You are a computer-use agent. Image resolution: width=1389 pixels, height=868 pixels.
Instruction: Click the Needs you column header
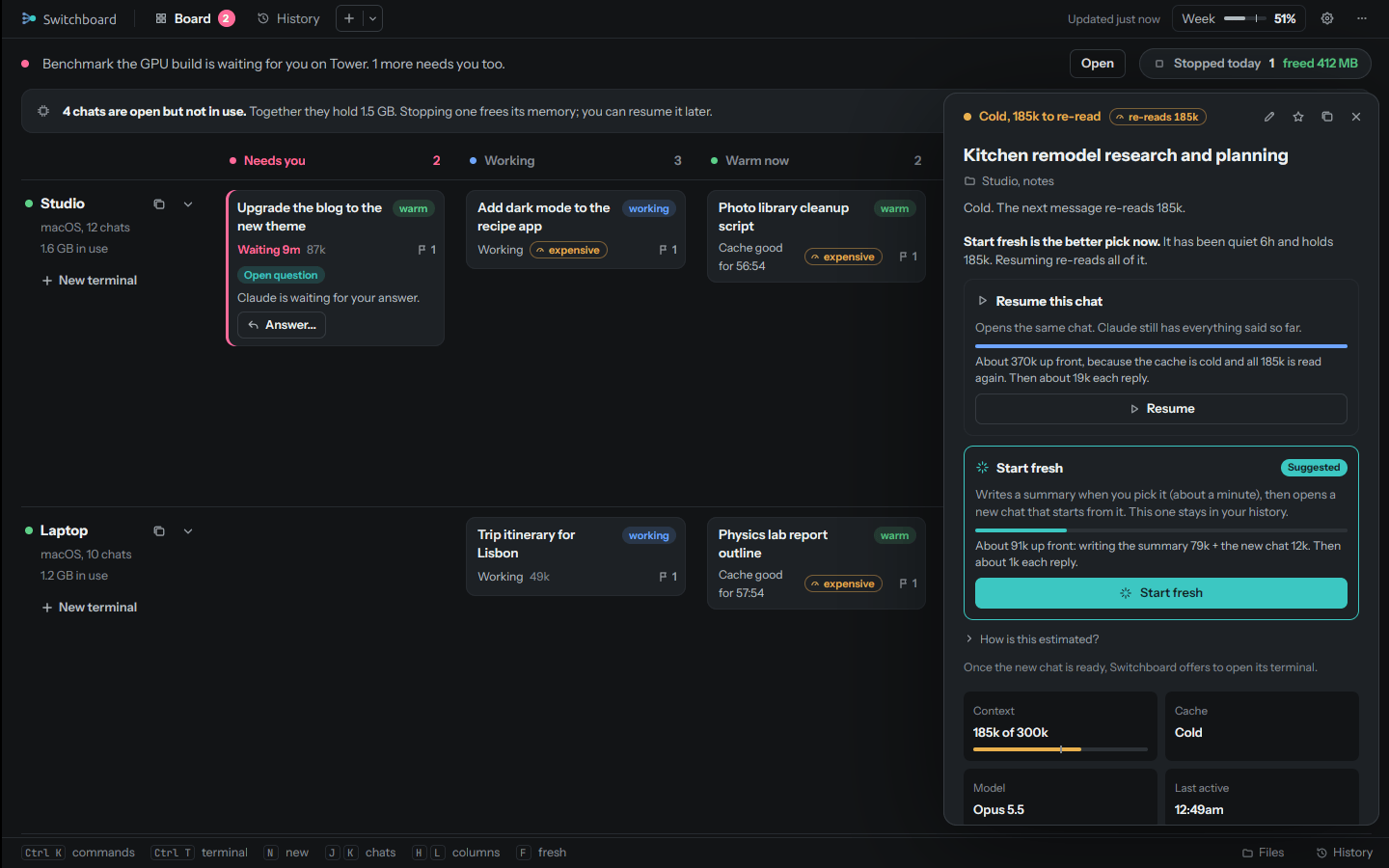pyautogui.click(x=335, y=161)
